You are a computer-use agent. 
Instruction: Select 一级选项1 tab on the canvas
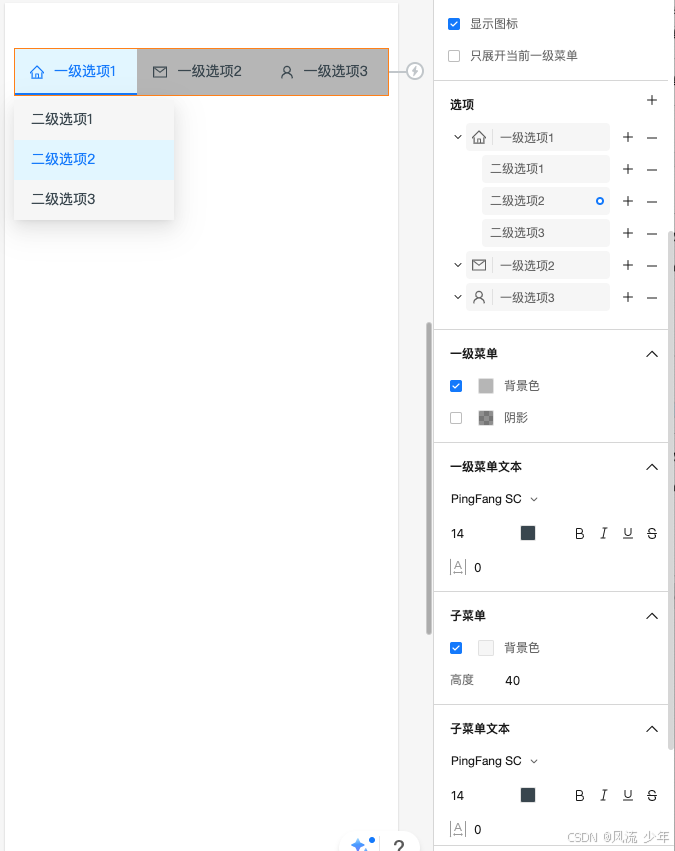tap(76, 72)
